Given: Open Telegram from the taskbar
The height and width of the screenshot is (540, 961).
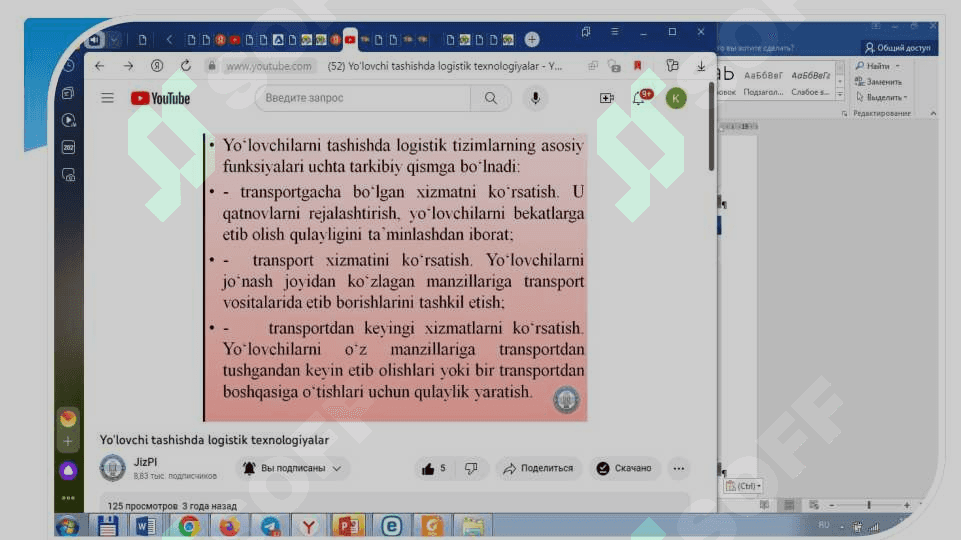Looking at the screenshot, I should 270,527.
